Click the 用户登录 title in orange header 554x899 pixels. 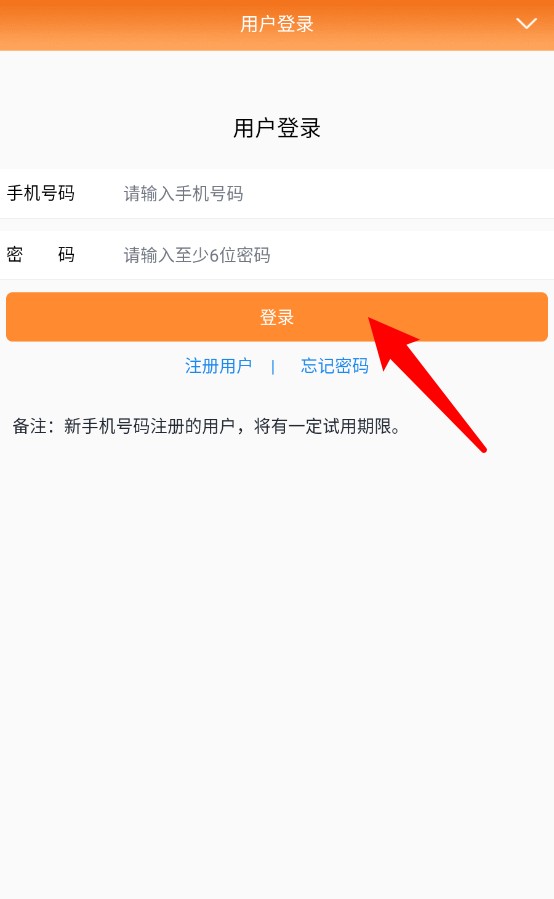(x=277, y=24)
